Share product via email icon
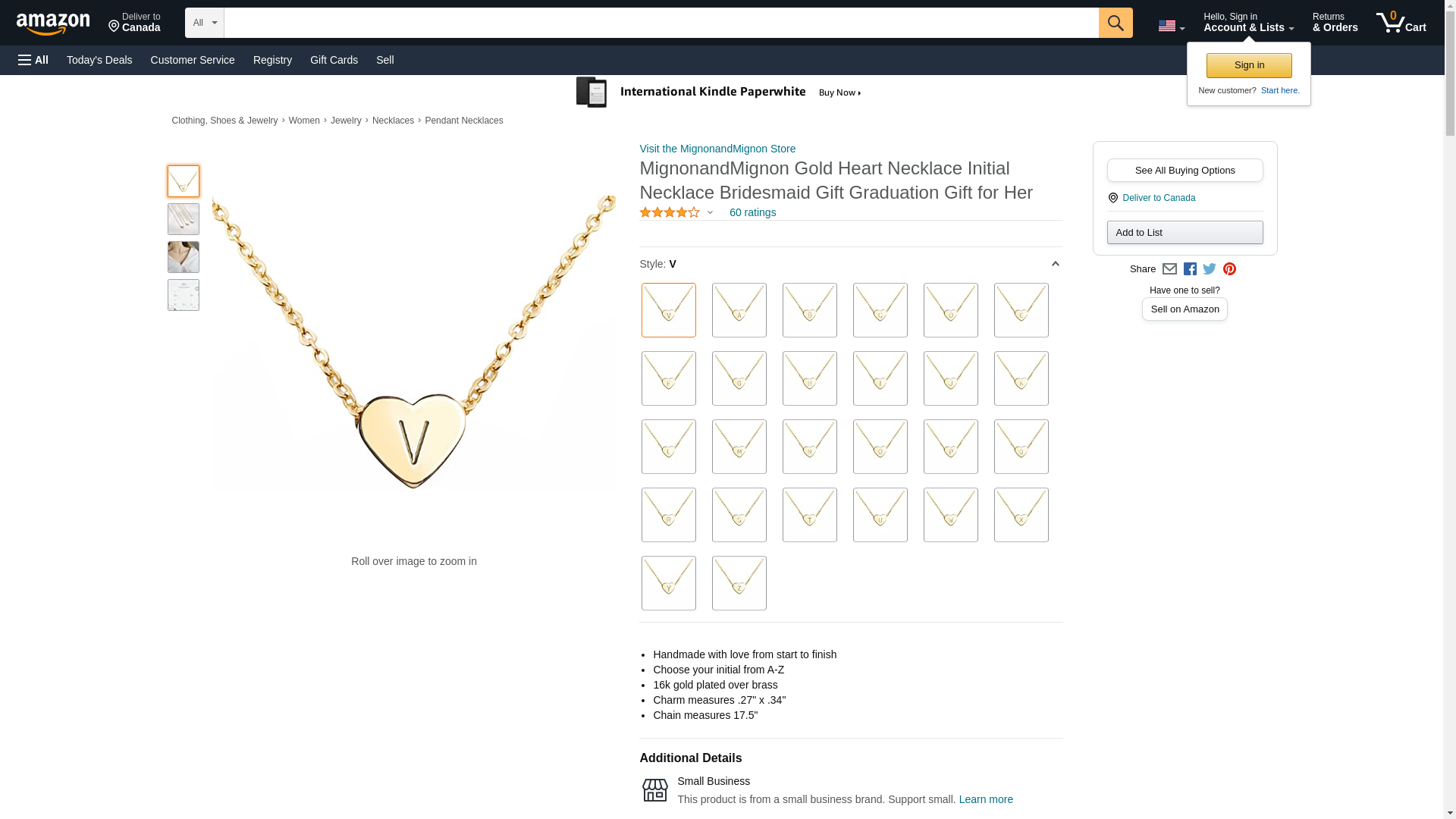 click(1169, 269)
